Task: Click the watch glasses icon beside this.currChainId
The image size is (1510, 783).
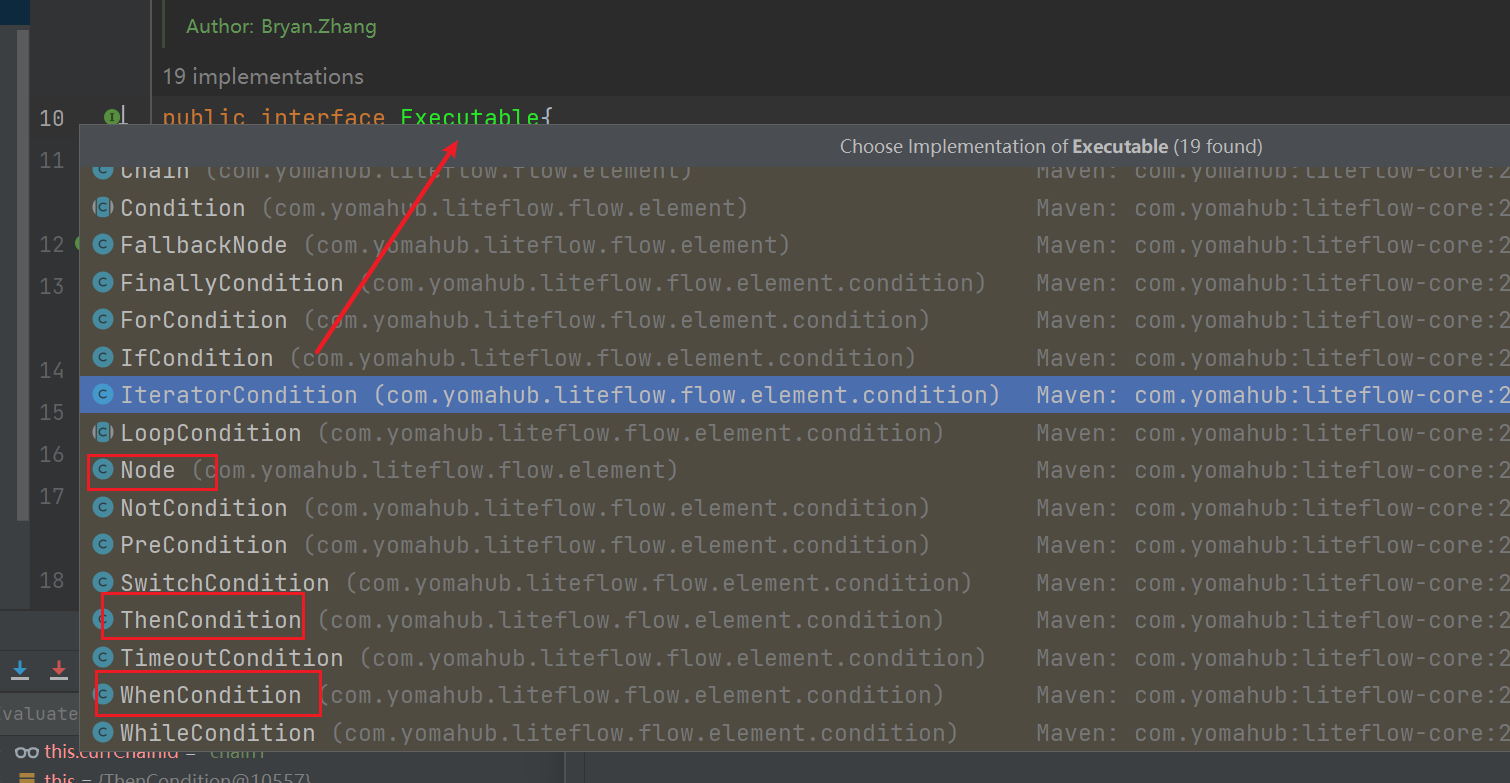Action: tap(28, 751)
